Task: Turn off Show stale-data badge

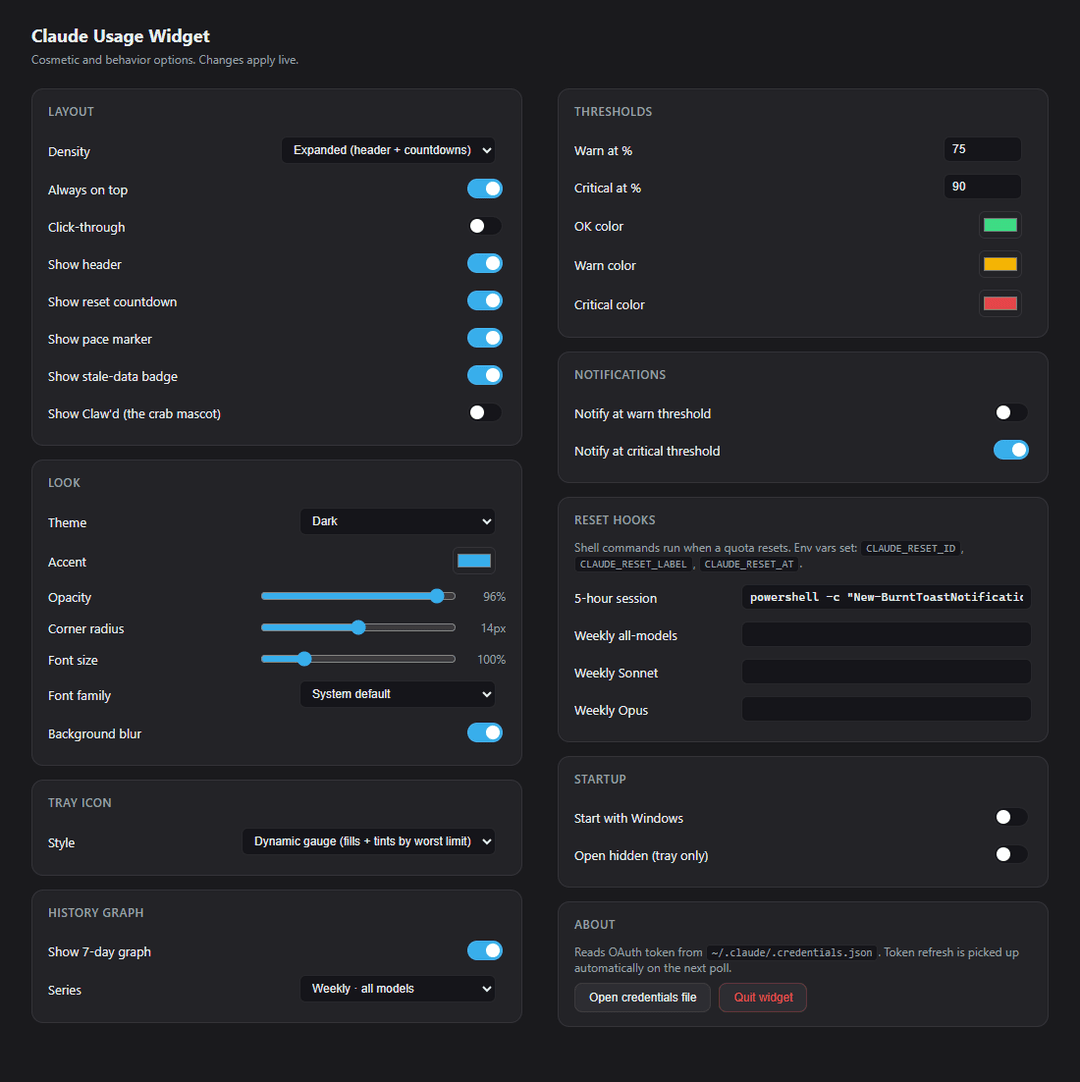Action: coord(484,375)
